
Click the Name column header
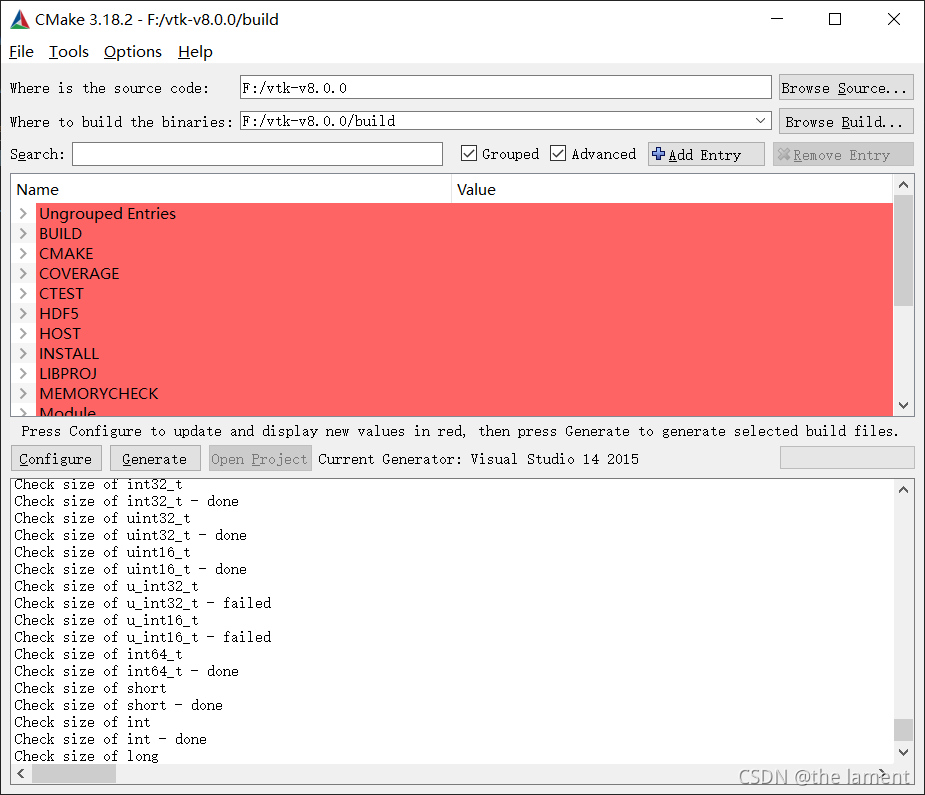[x=231, y=189]
